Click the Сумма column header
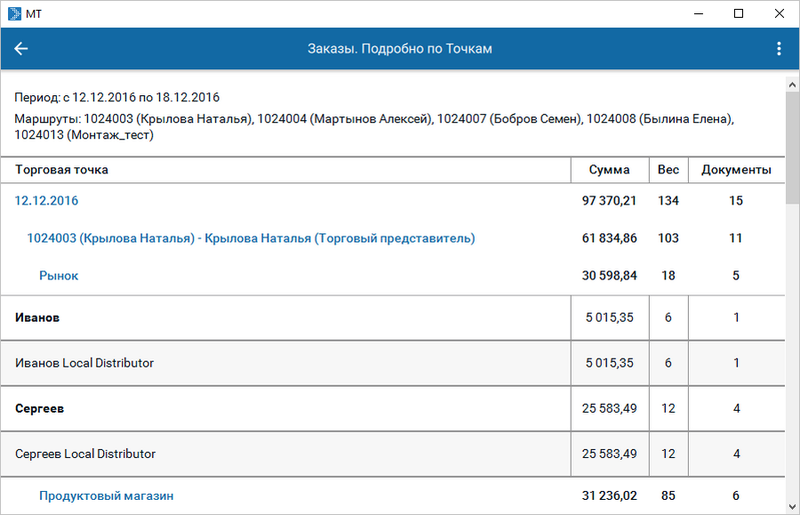Image resolution: width=800 pixels, height=515 pixels. (x=609, y=170)
